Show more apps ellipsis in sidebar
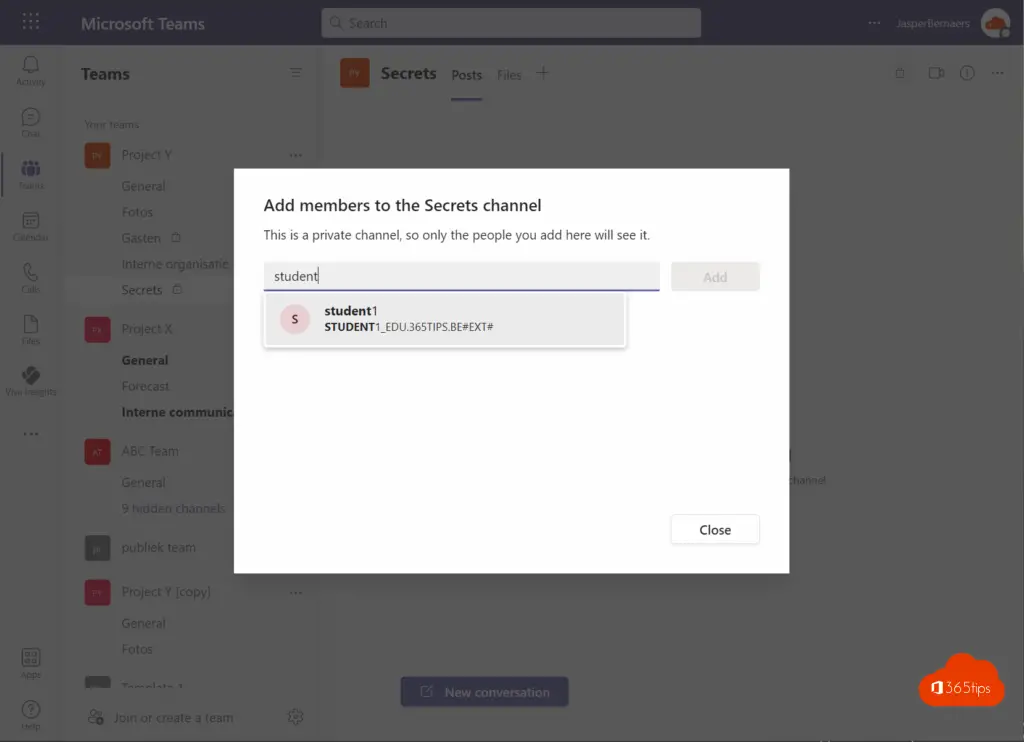Viewport: 1024px width, 742px height. pos(31,434)
